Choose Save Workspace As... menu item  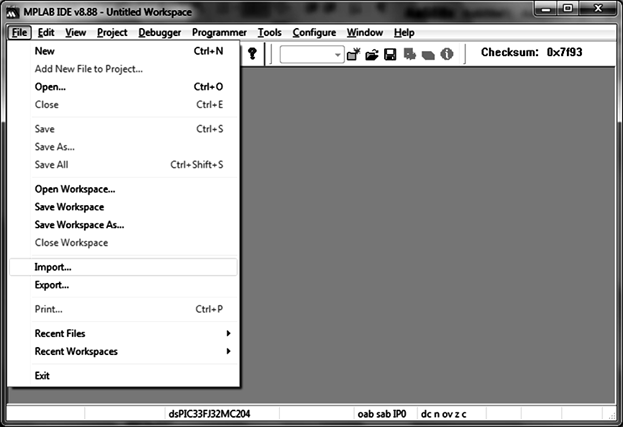124,225
